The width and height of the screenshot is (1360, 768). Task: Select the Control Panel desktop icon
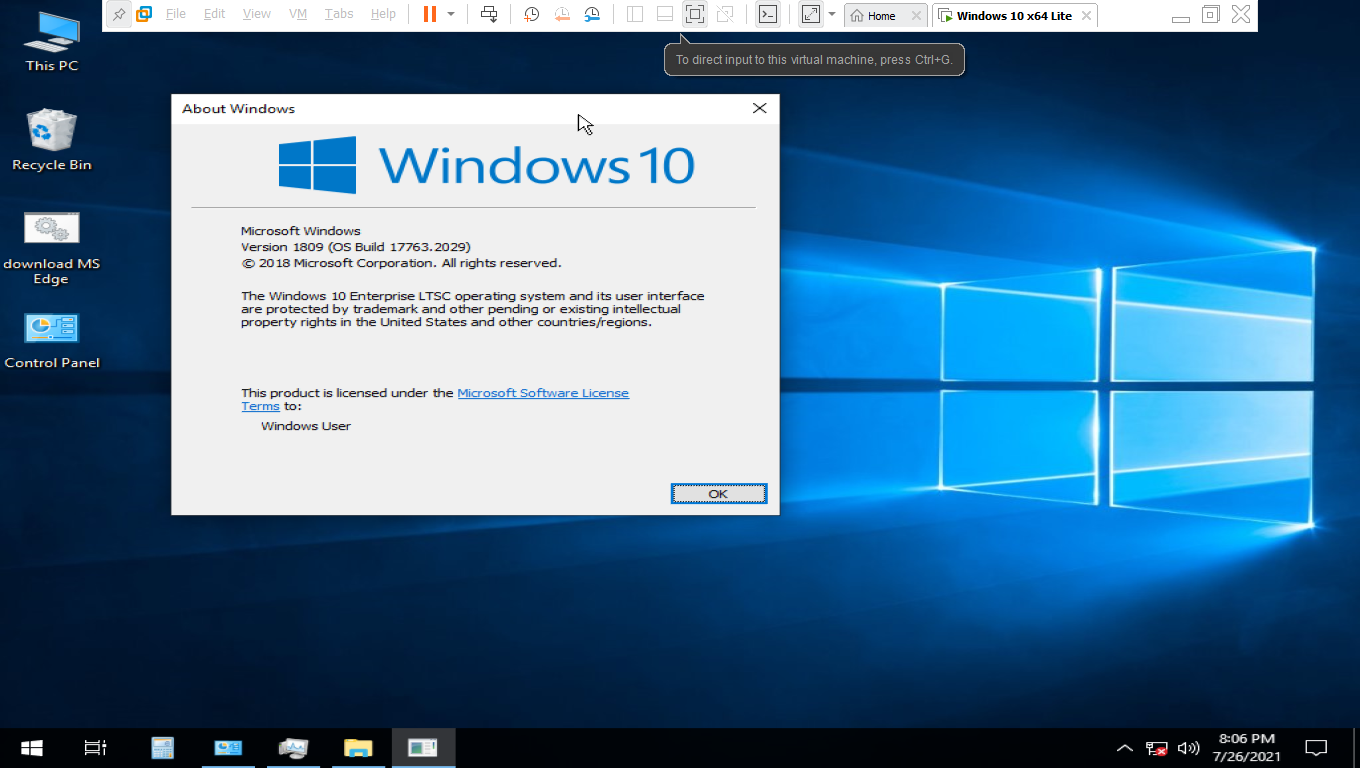[x=52, y=340]
